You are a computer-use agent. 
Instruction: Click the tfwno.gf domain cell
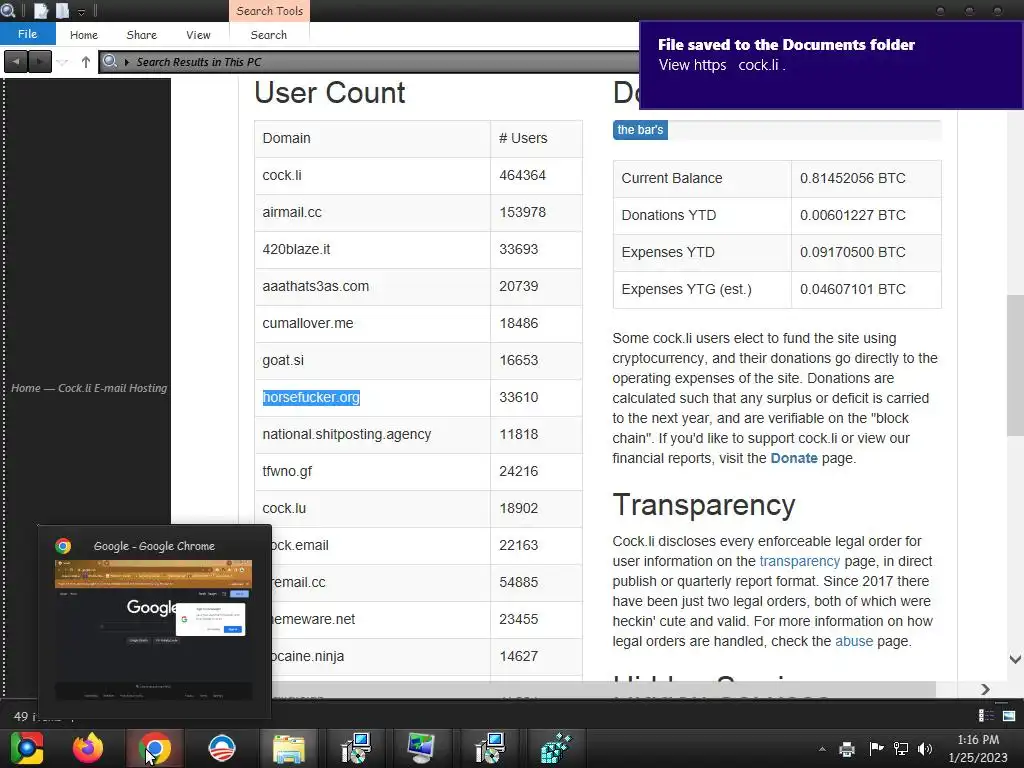coord(372,472)
